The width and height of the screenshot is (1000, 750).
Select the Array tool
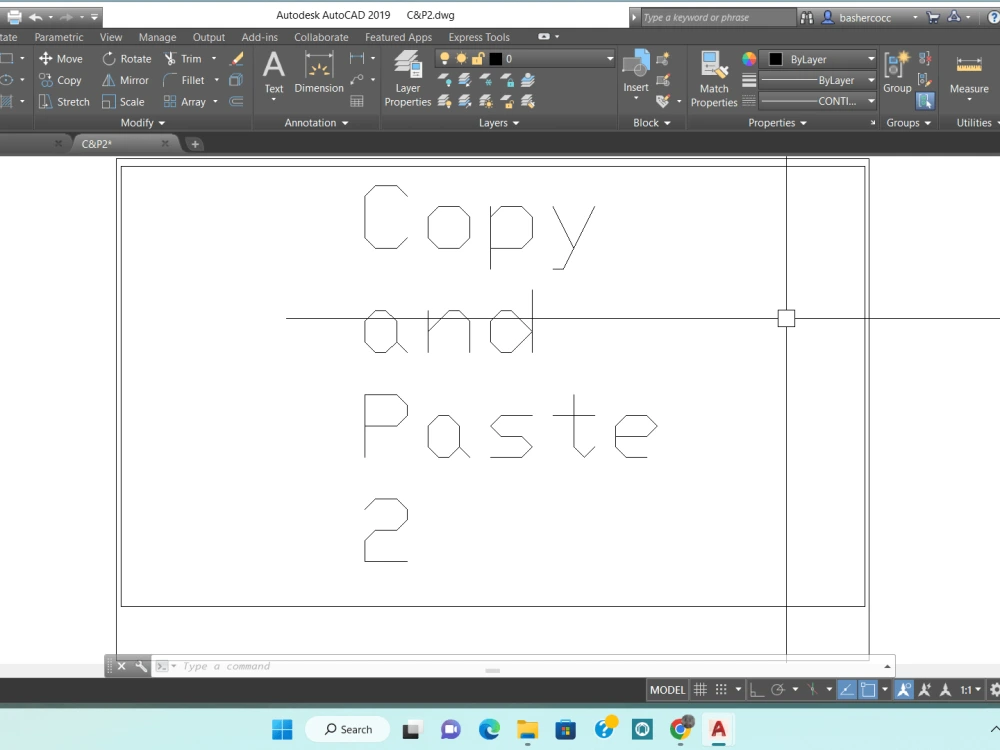pos(185,101)
